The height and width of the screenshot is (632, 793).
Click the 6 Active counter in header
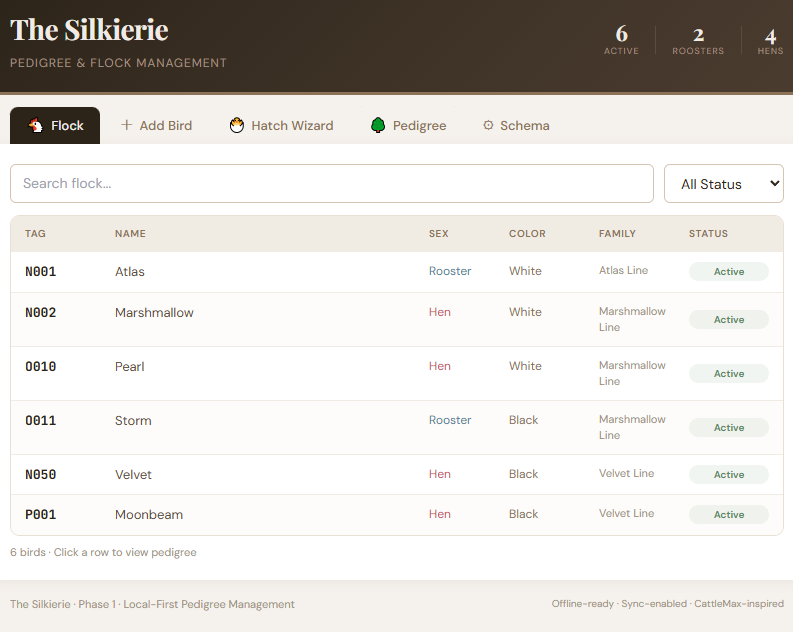[x=621, y=40]
